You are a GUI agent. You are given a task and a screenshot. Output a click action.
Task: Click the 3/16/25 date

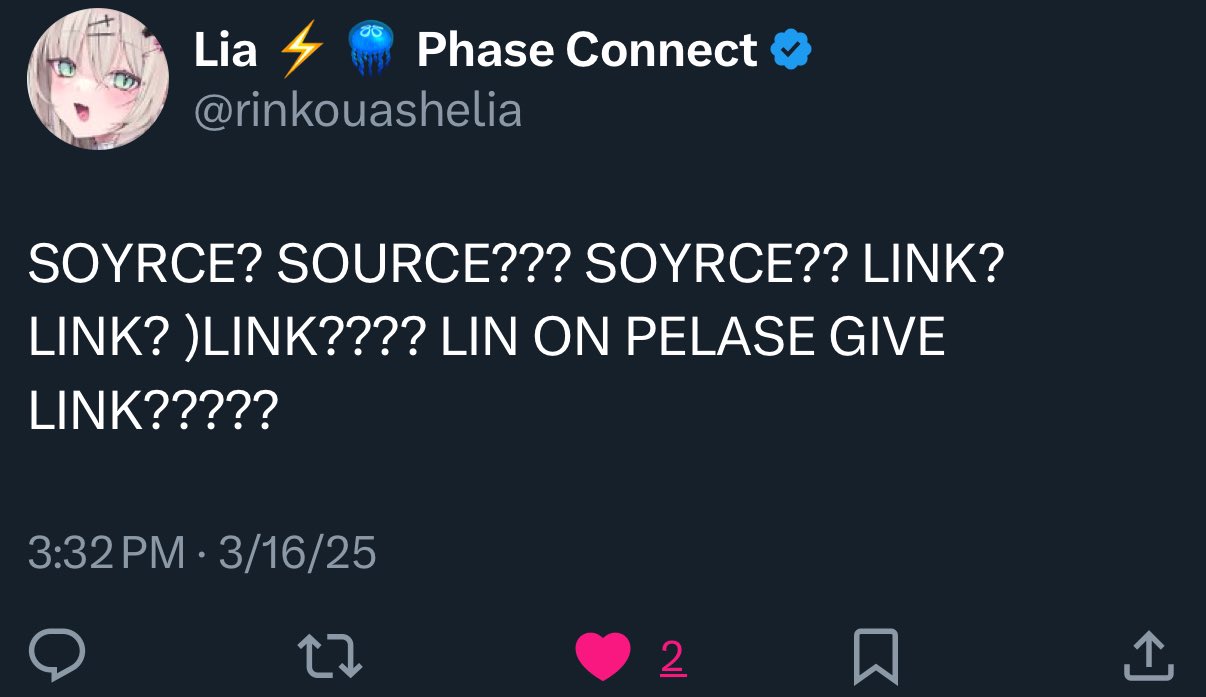click(296, 553)
